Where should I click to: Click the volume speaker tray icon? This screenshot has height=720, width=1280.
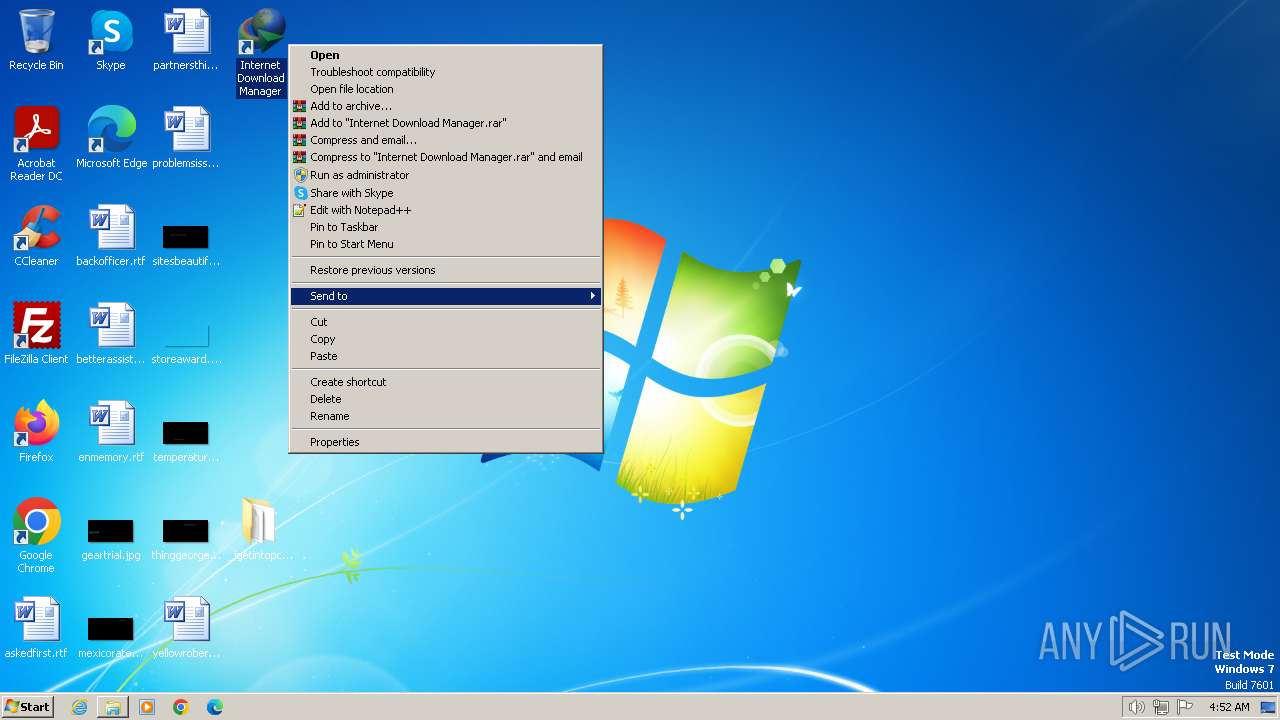point(1136,707)
